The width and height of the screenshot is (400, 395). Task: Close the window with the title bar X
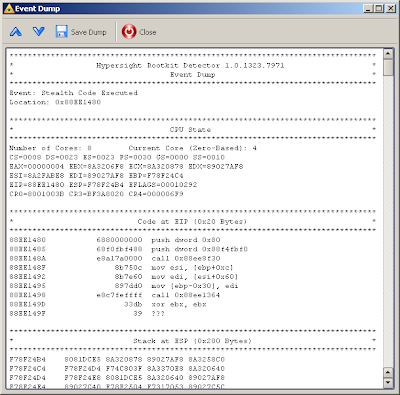pos(391,9)
